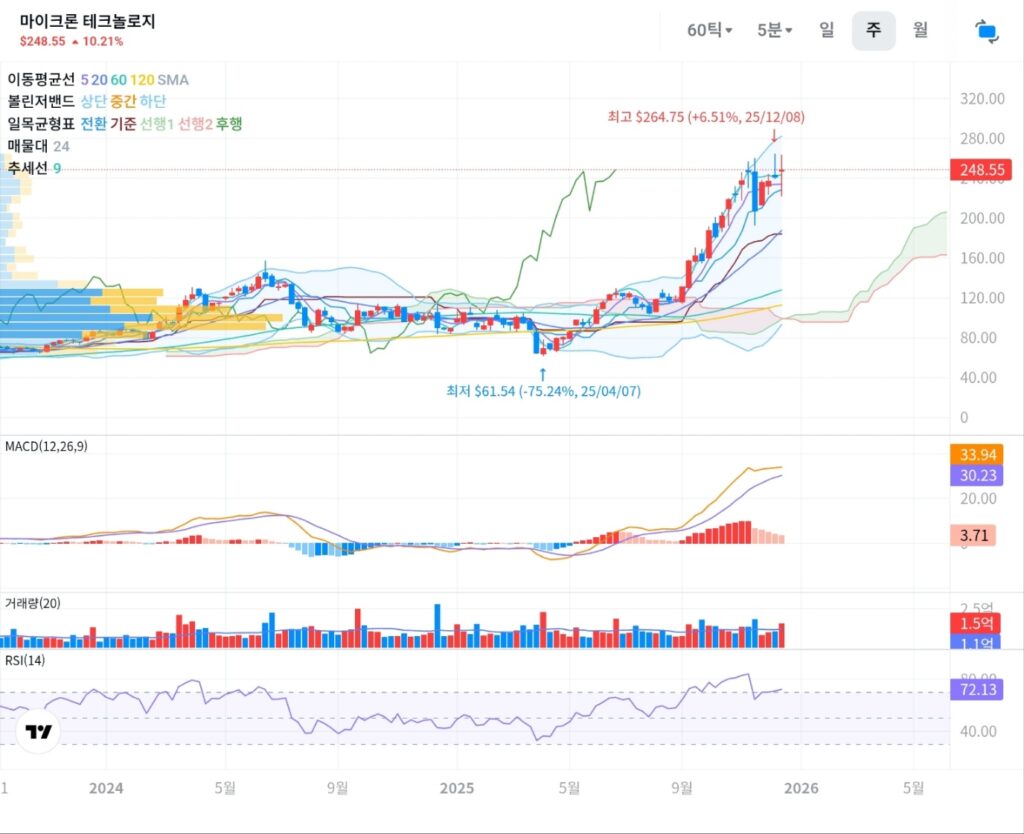Click the TradingView logo badge
Viewport: 1024px width, 834px height.
40,732
